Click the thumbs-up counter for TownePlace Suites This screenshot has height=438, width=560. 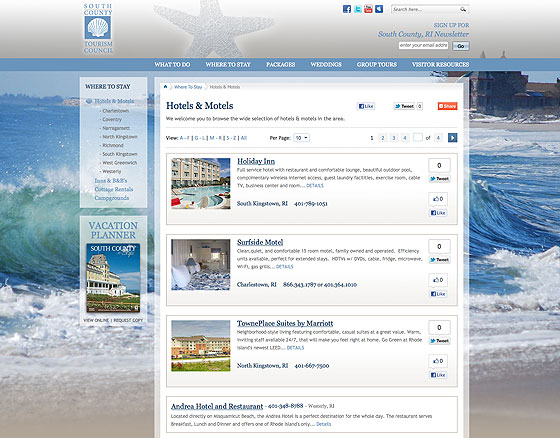tap(438, 361)
